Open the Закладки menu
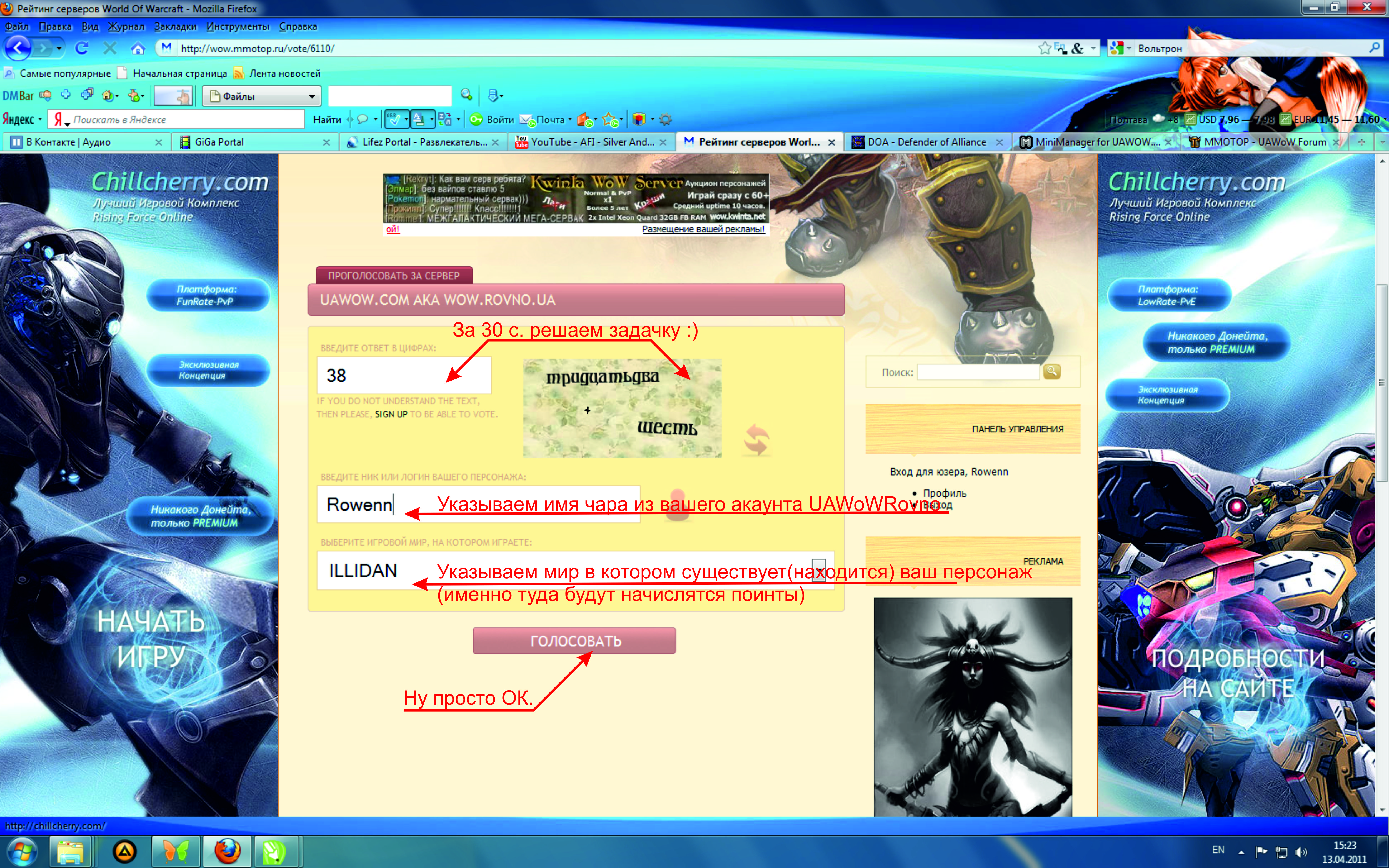 tap(175, 26)
